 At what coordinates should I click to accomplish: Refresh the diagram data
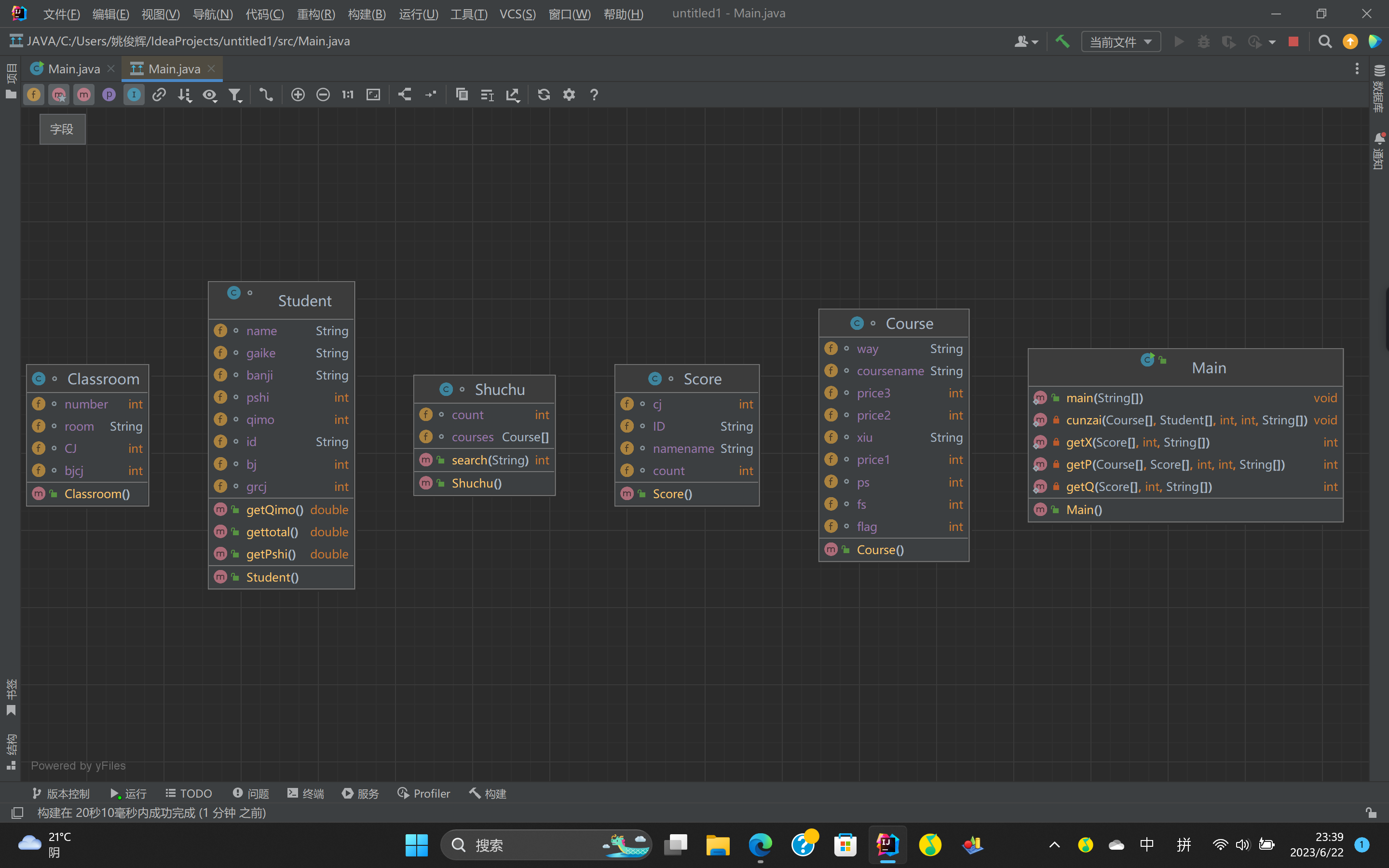(x=544, y=95)
